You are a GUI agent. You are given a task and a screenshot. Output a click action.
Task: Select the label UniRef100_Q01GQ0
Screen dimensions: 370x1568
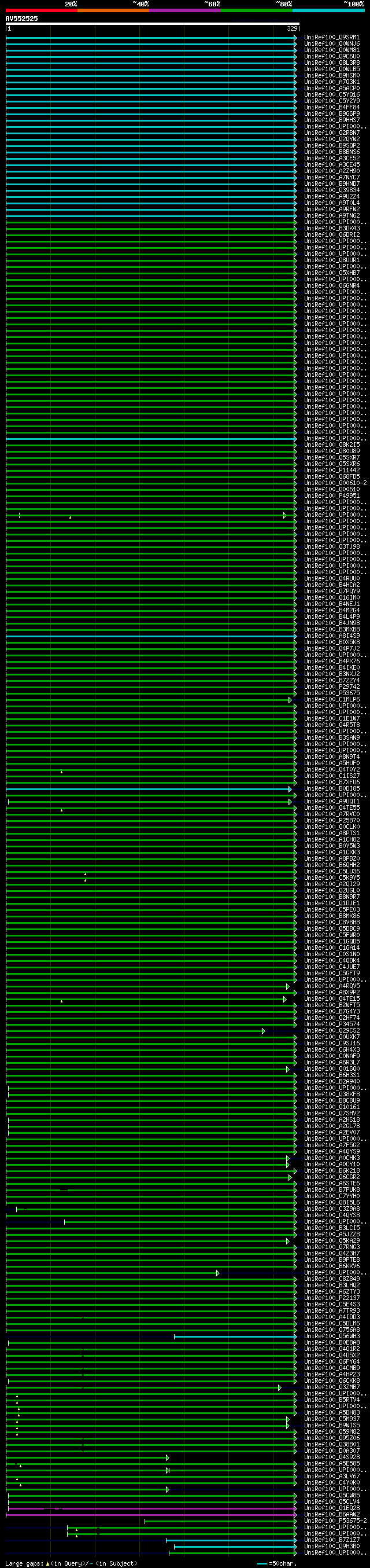pos(332,1069)
